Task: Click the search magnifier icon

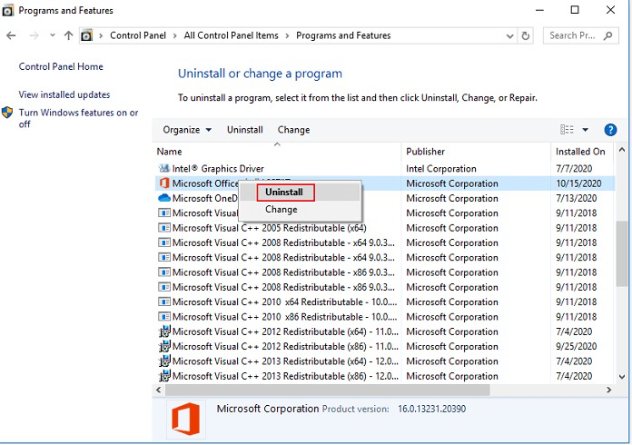Action: (608, 36)
